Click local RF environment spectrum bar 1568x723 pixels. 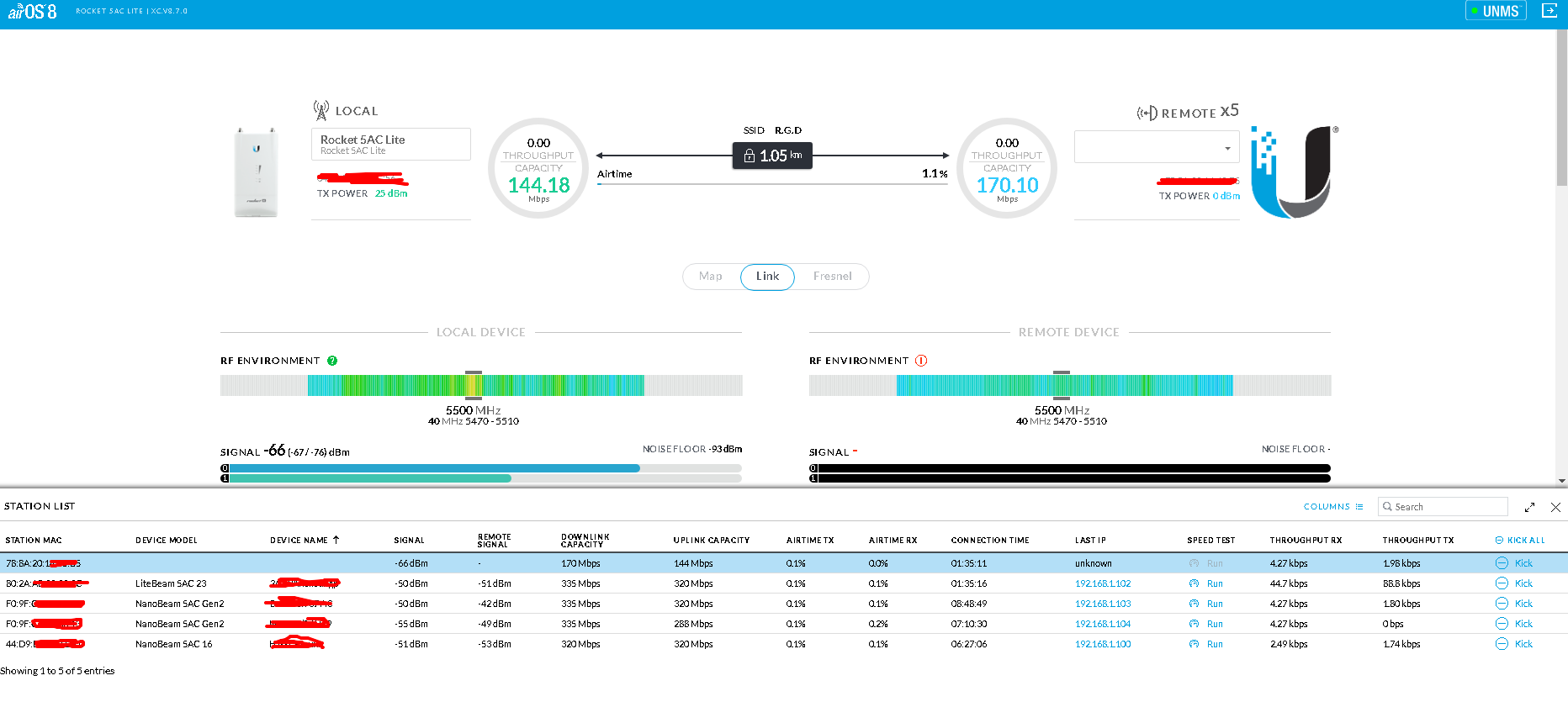(481, 385)
